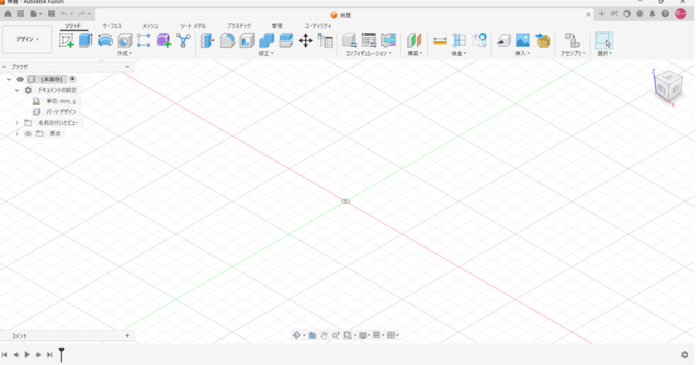Select the Measure ruler tool
698x365 pixels.
439,41
